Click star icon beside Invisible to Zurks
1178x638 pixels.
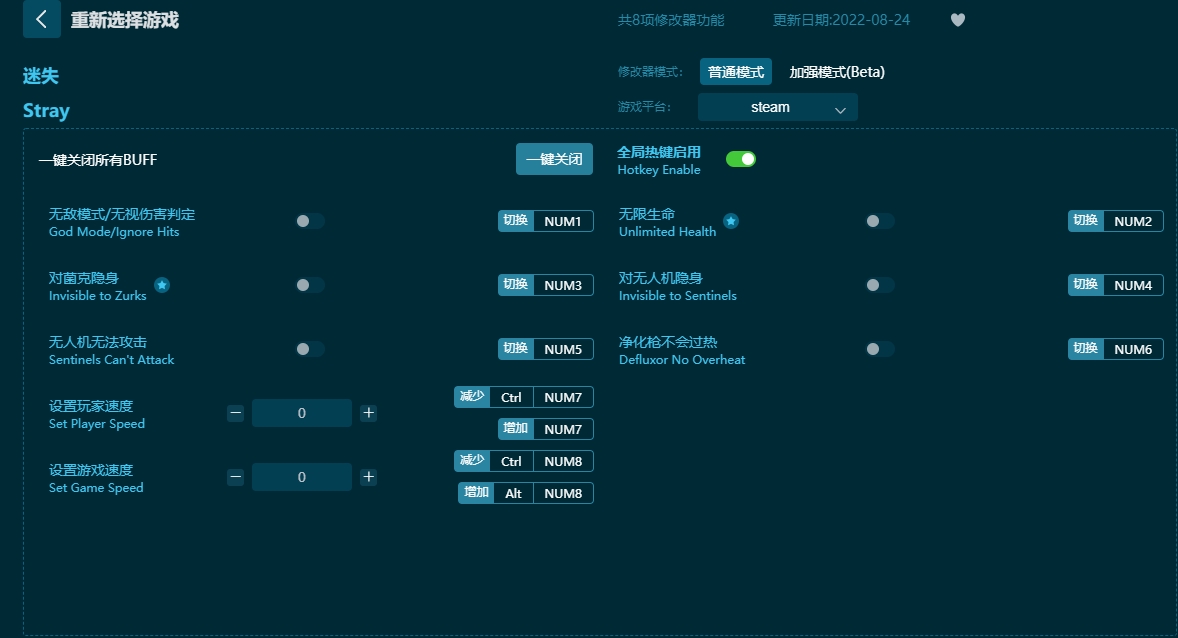(162, 285)
